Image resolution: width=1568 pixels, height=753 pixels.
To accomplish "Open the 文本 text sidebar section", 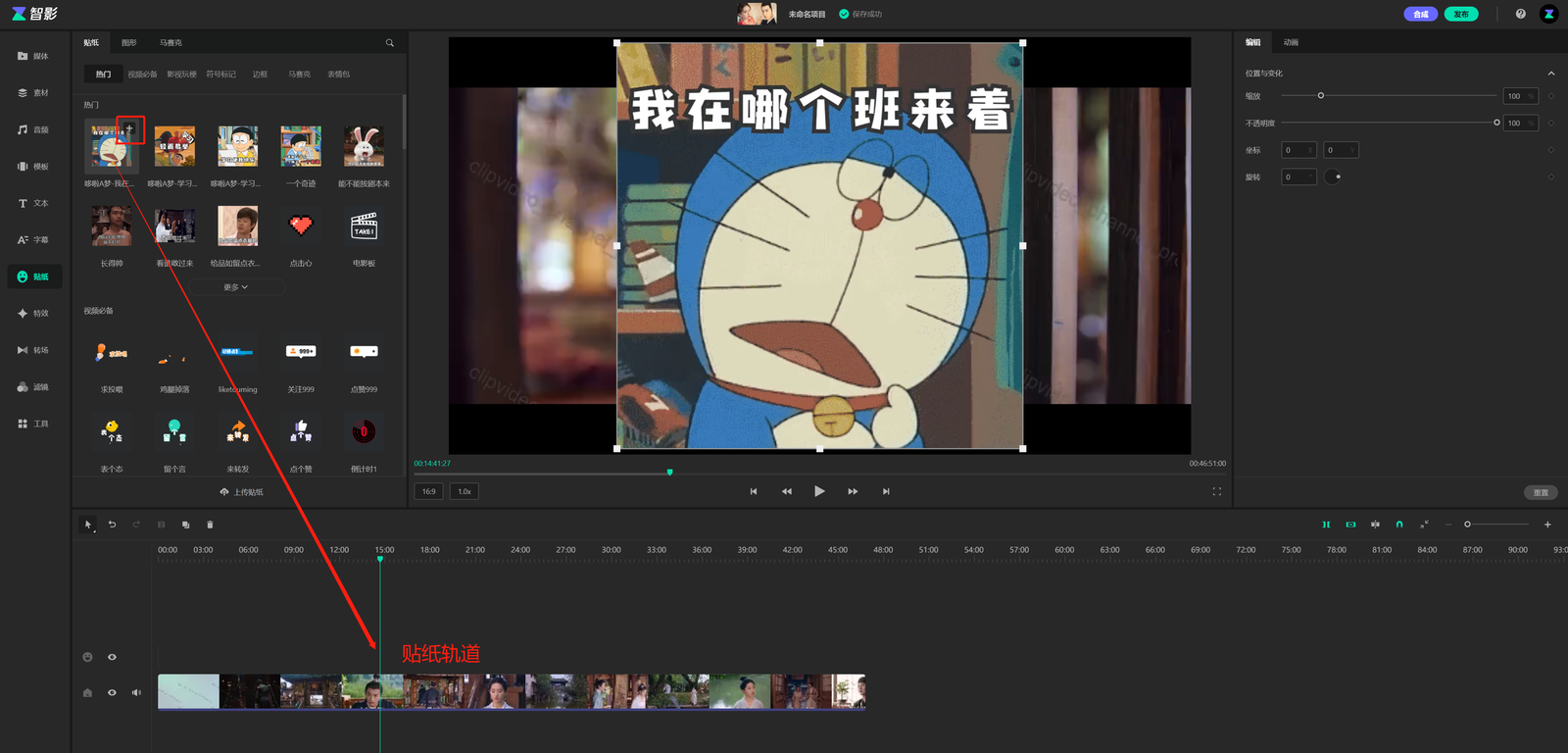I will click(33, 203).
